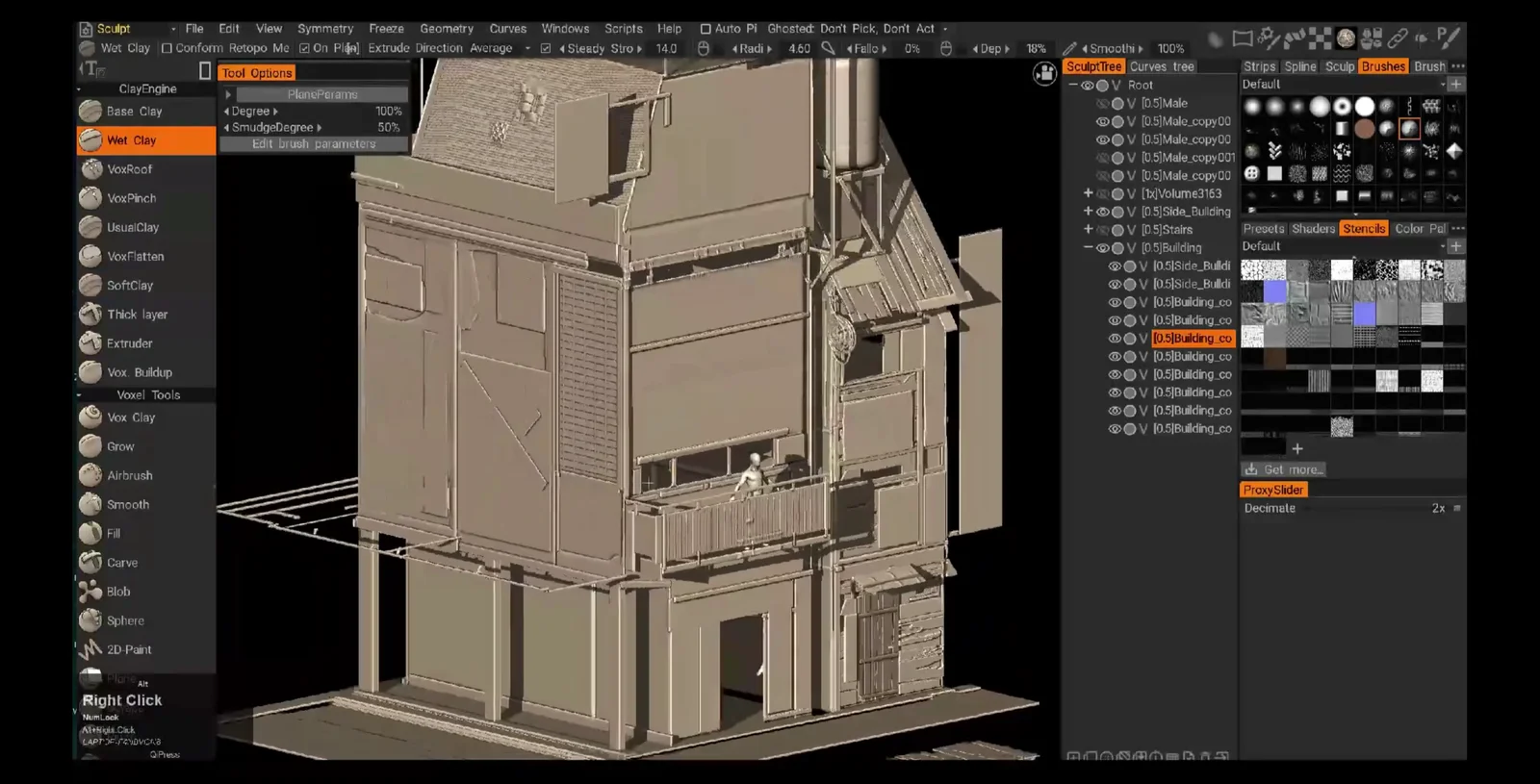Select the Thick layer tool

point(145,315)
